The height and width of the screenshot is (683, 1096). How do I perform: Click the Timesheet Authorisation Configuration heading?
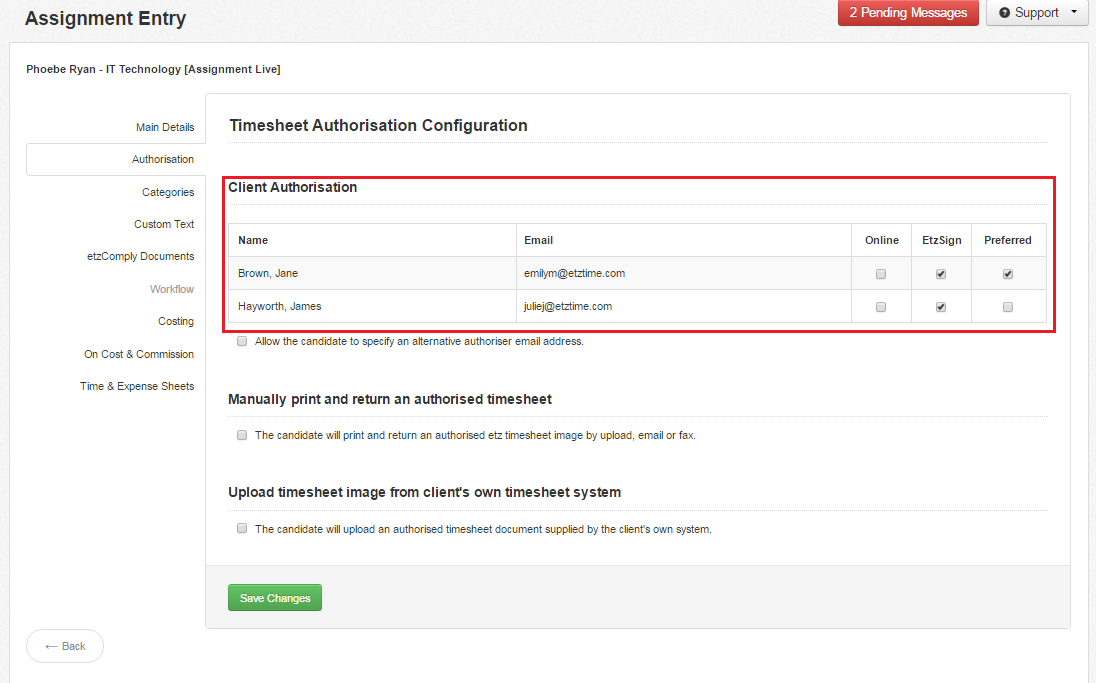click(x=378, y=126)
